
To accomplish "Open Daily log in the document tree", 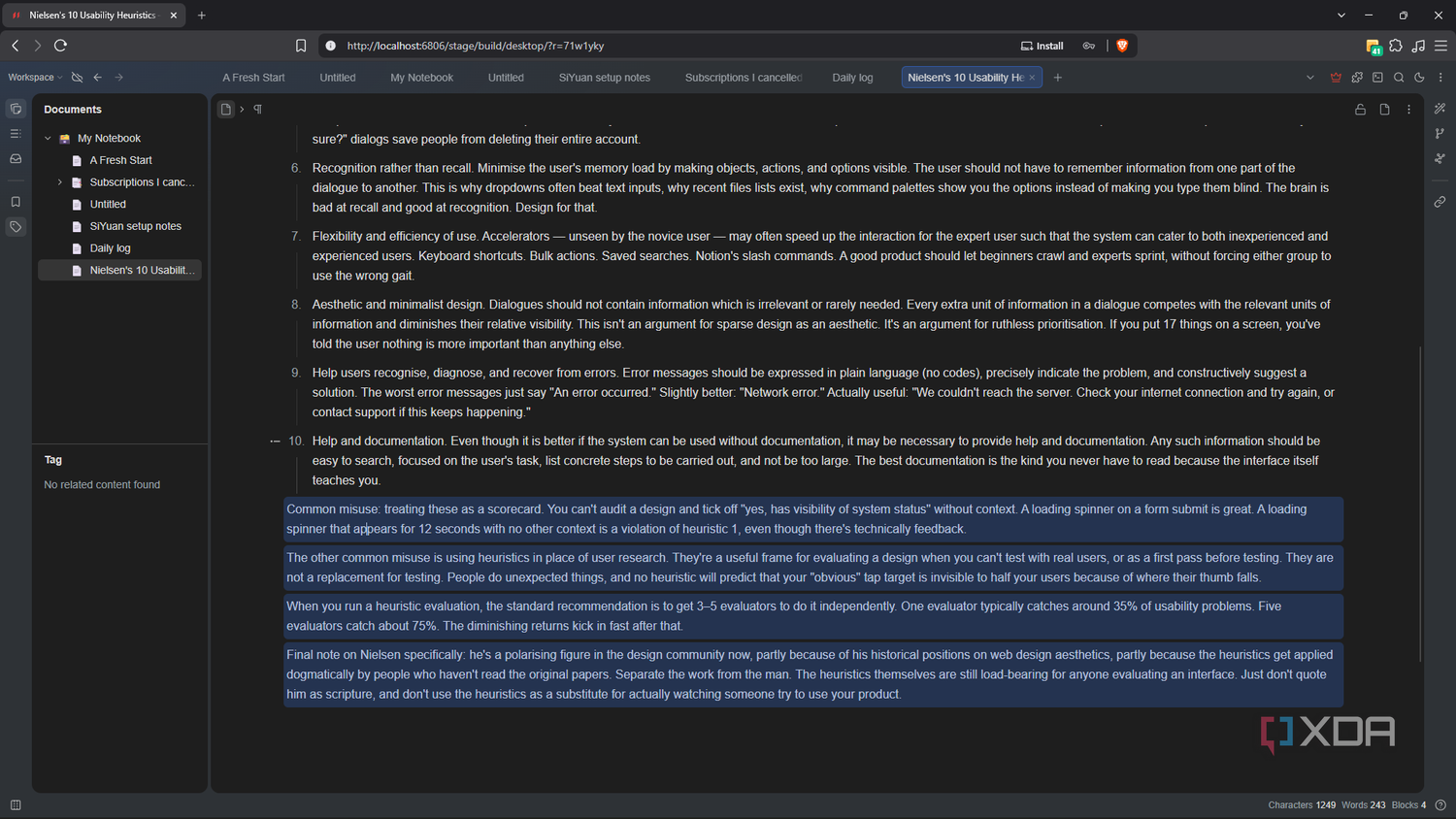I will point(121,248).
